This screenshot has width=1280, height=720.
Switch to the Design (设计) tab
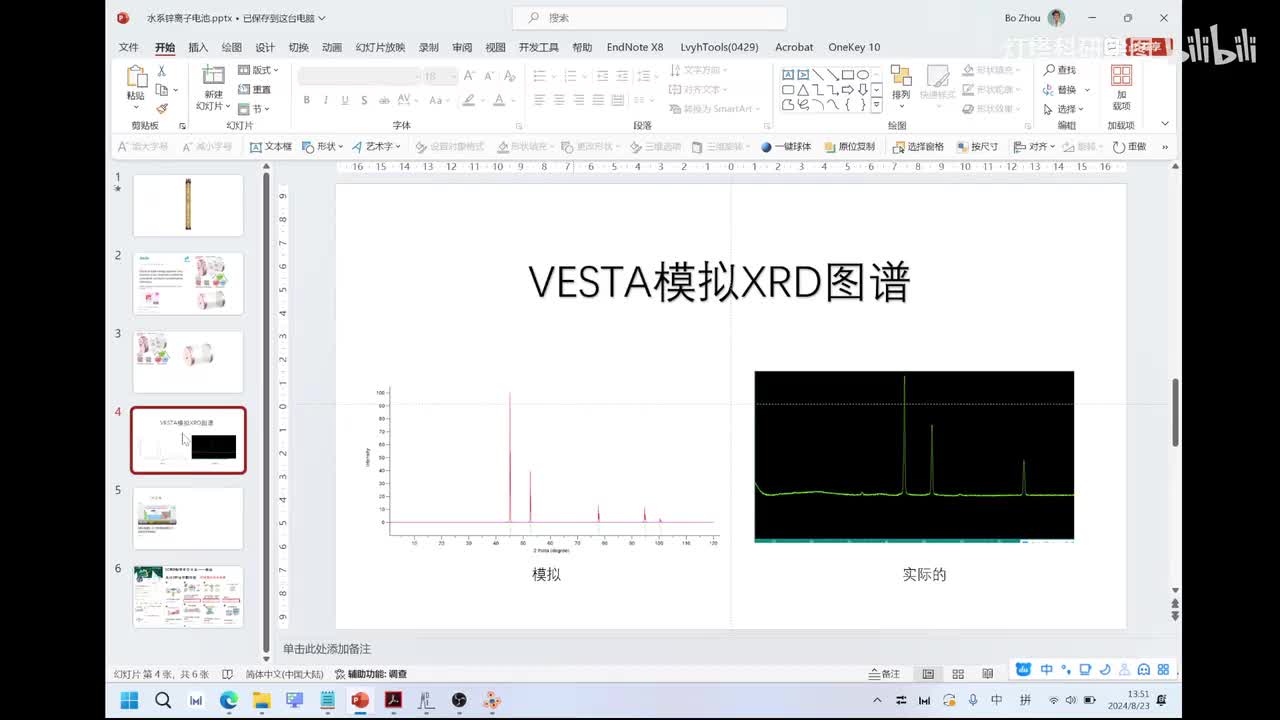click(x=265, y=47)
